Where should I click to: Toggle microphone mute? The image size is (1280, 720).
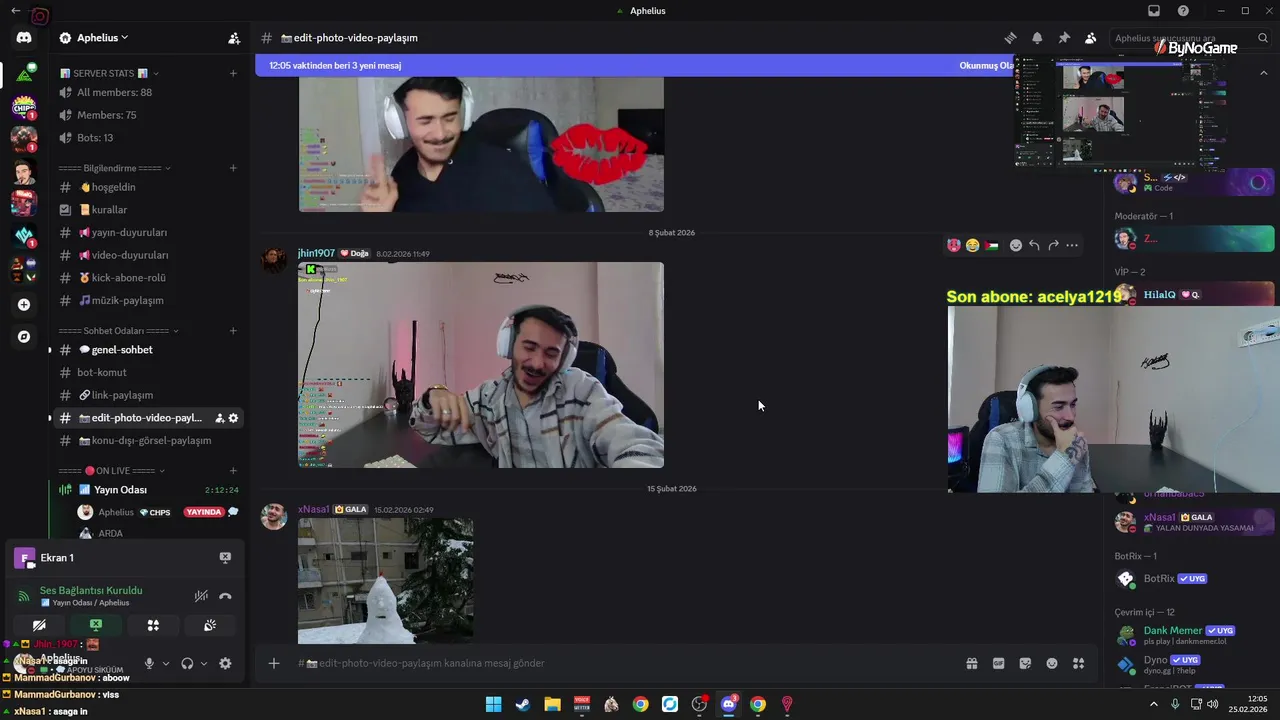click(x=149, y=663)
